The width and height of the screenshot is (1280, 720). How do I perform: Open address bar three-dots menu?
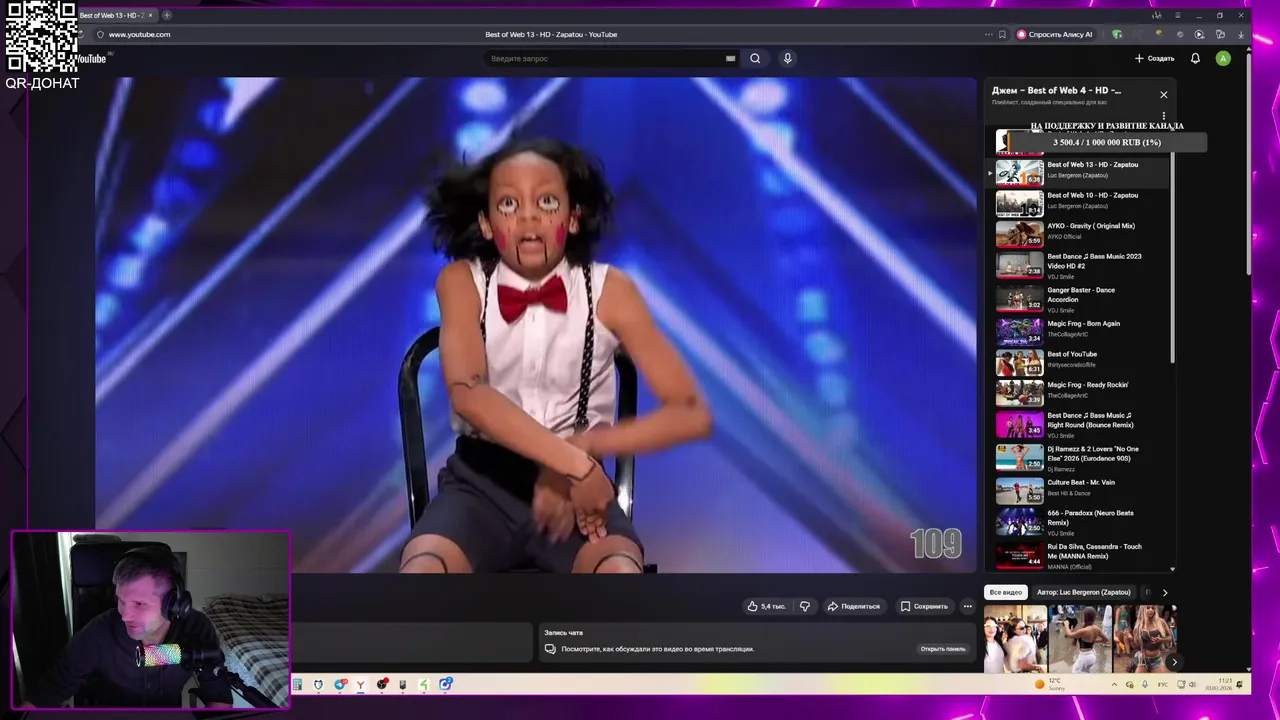(988, 34)
